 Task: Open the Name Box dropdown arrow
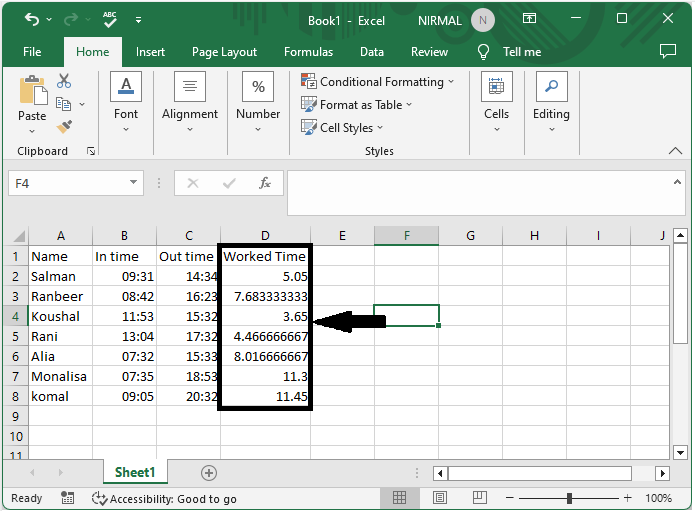pyautogui.click(x=134, y=184)
